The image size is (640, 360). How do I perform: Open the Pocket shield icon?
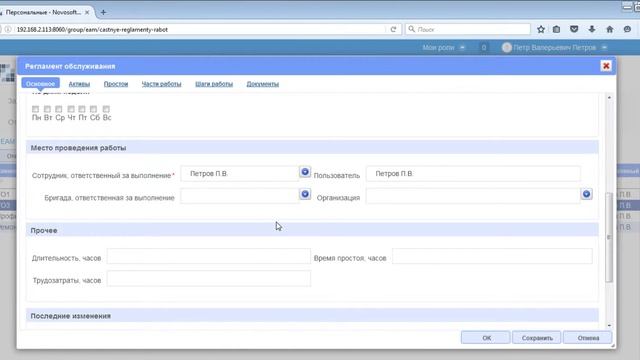click(x=574, y=29)
